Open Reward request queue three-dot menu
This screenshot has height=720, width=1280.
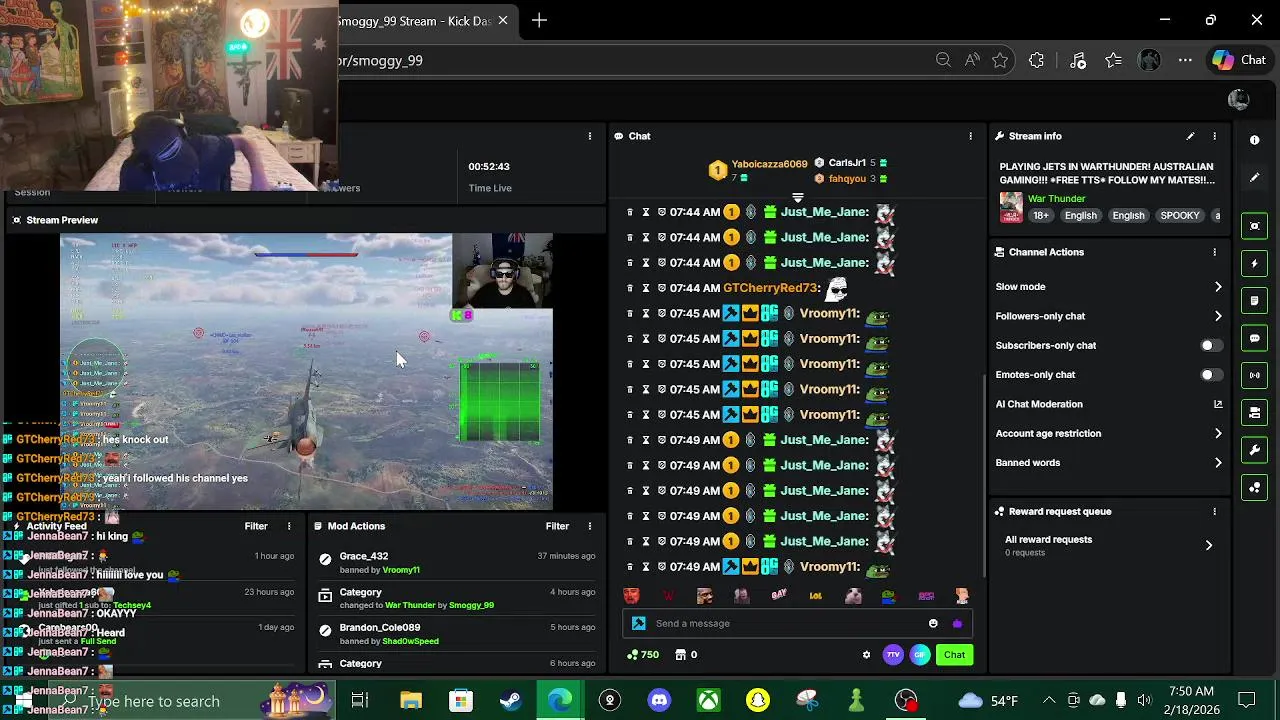click(1215, 511)
